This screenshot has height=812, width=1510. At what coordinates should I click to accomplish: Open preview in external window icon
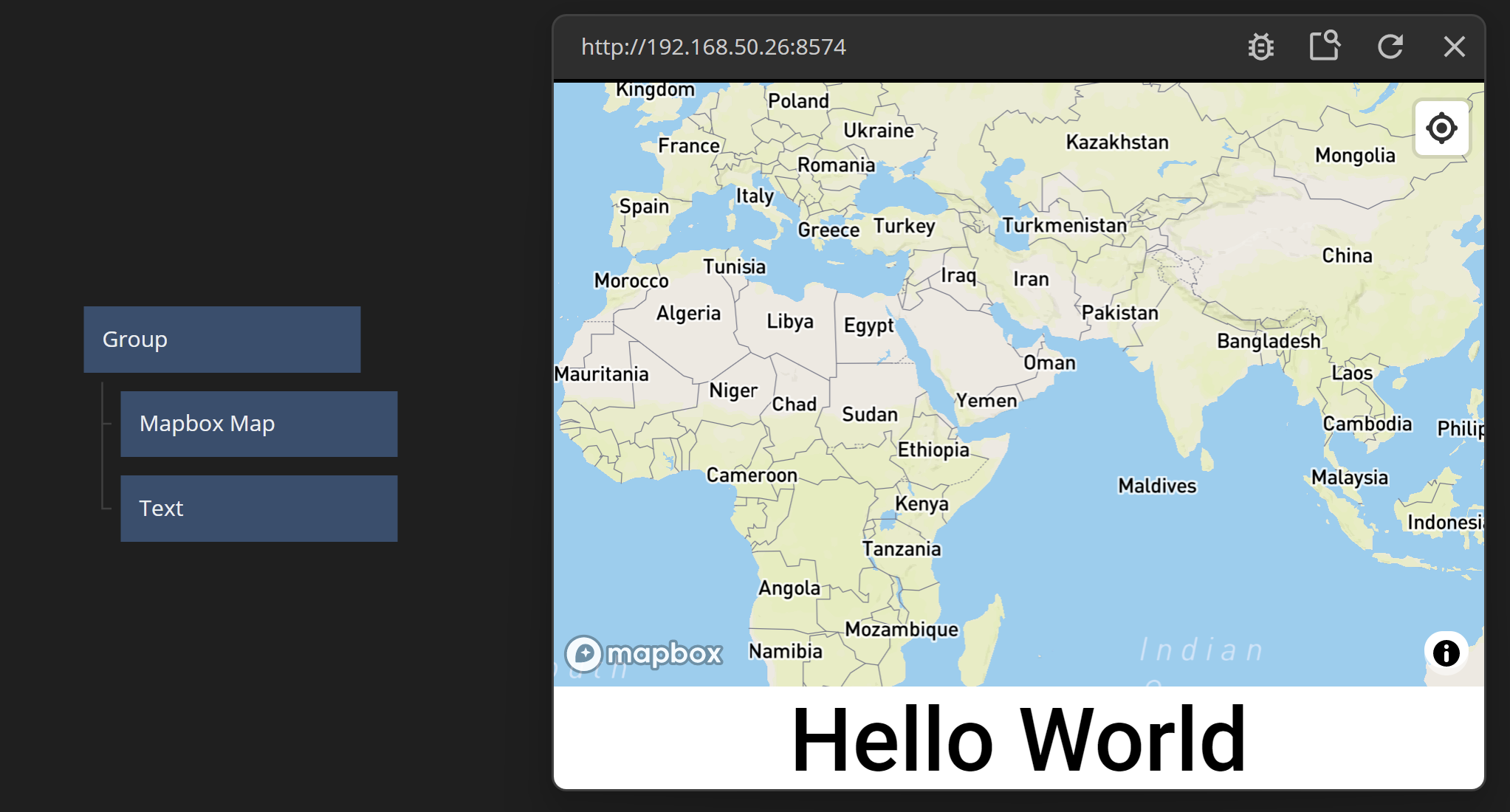click(1325, 46)
